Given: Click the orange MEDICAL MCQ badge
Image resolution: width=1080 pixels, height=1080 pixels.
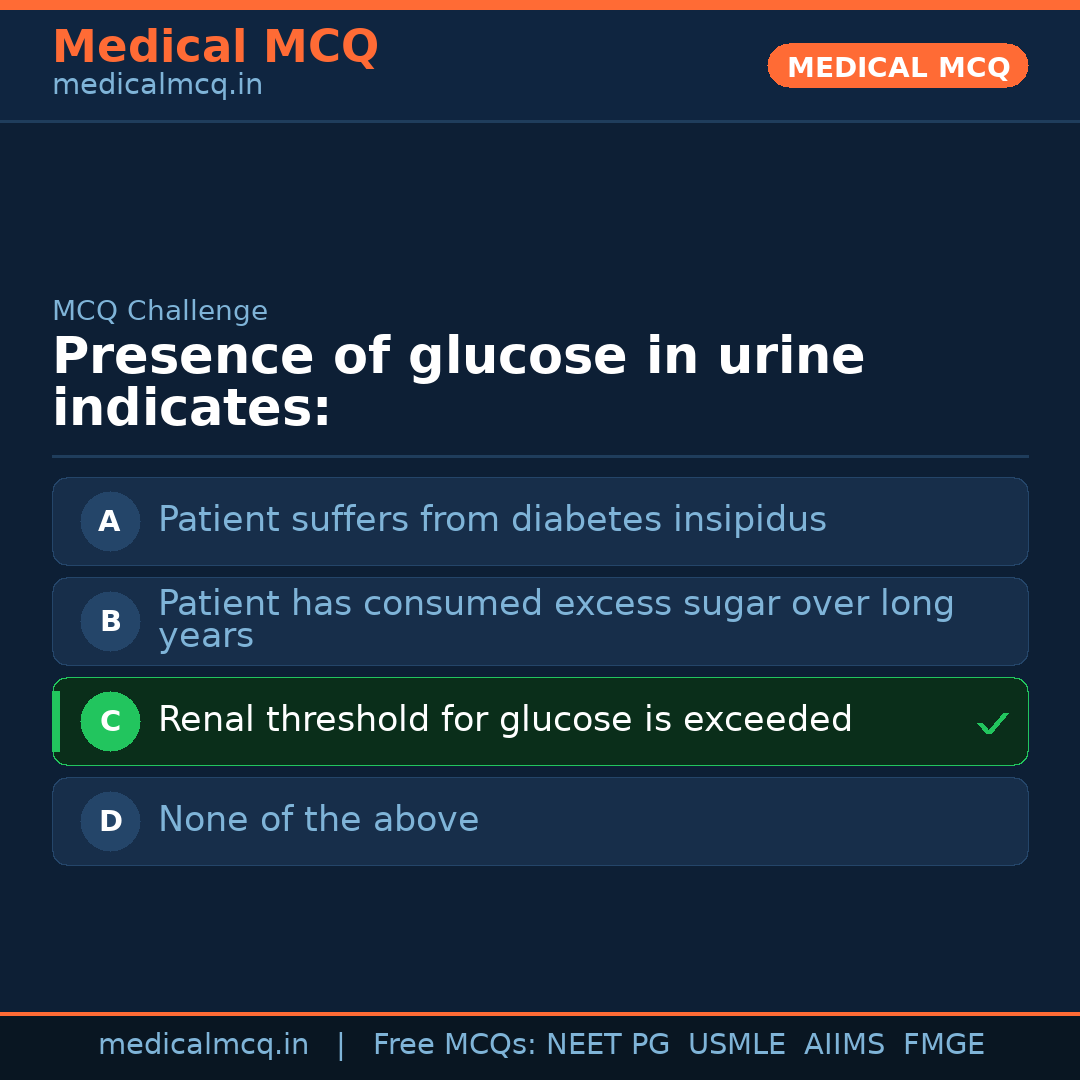Looking at the screenshot, I should pos(897,66).
